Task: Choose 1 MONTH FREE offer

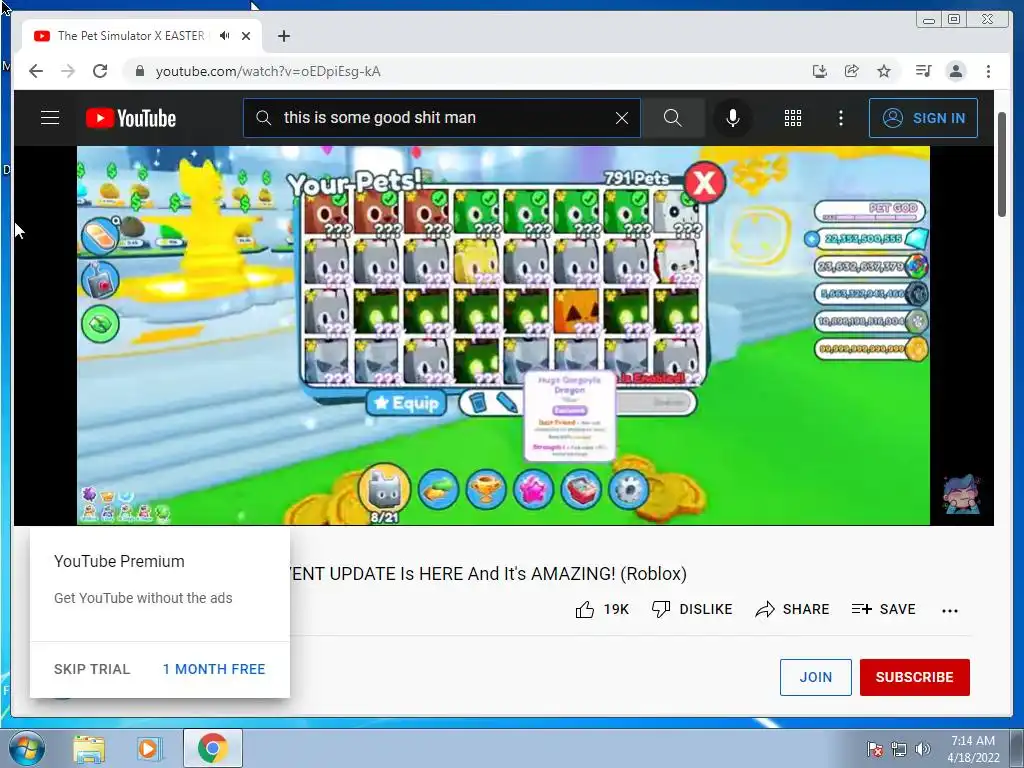Action: (214, 669)
